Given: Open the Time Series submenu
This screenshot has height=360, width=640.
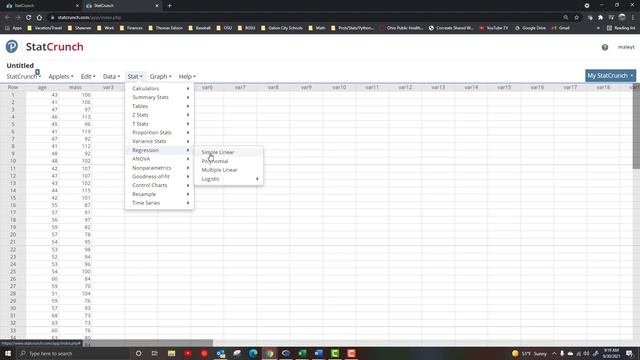Looking at the screenshot, I should 159,203.
